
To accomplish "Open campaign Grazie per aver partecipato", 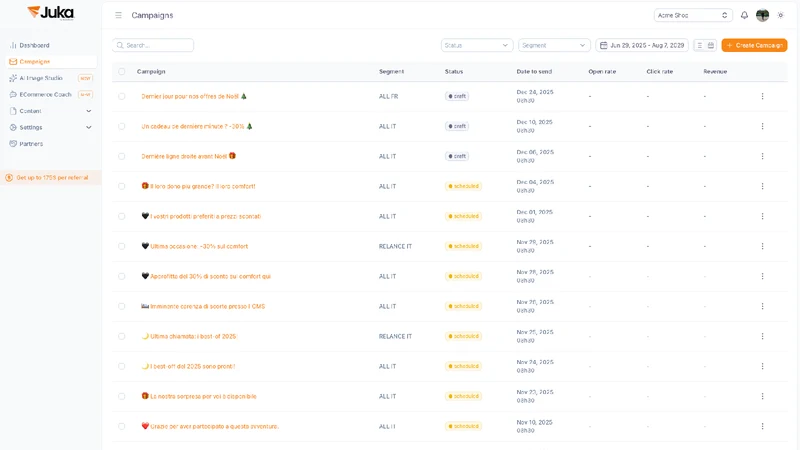I will click(210, 426).
